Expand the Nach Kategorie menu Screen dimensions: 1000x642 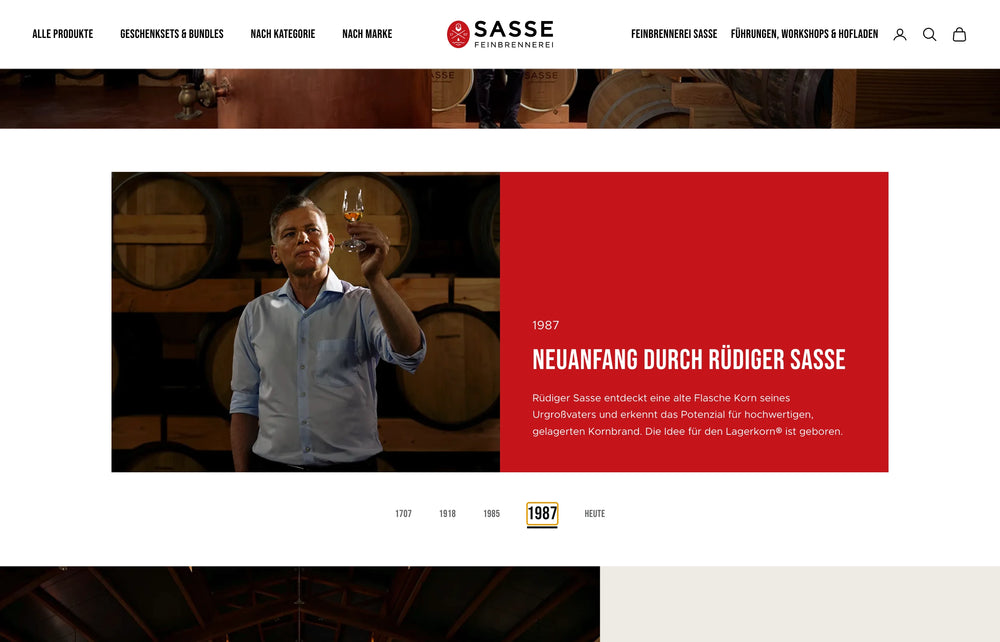click(x=283, y=34)
